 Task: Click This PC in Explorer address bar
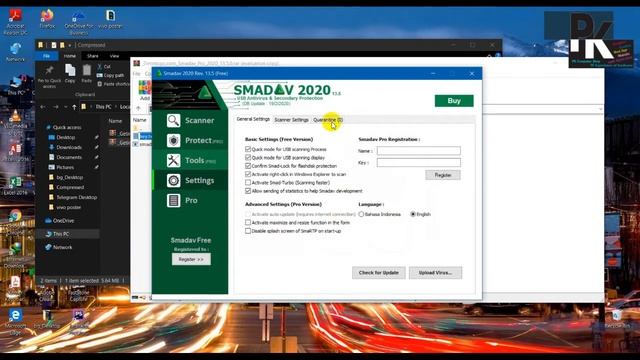pyautogui.click(x=103, y=107)
